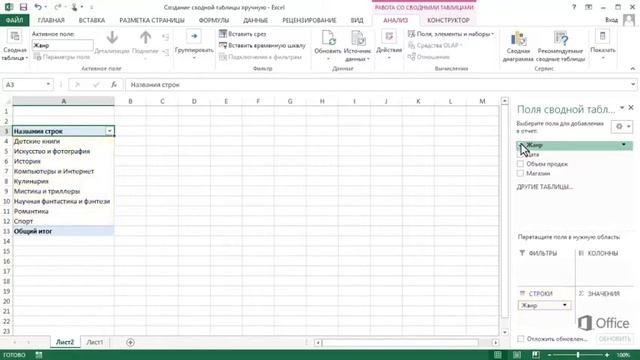Click ДРУГИЕ ТАБЛИЦЫ link
This screenshot has width=640, height=360.
544,187
